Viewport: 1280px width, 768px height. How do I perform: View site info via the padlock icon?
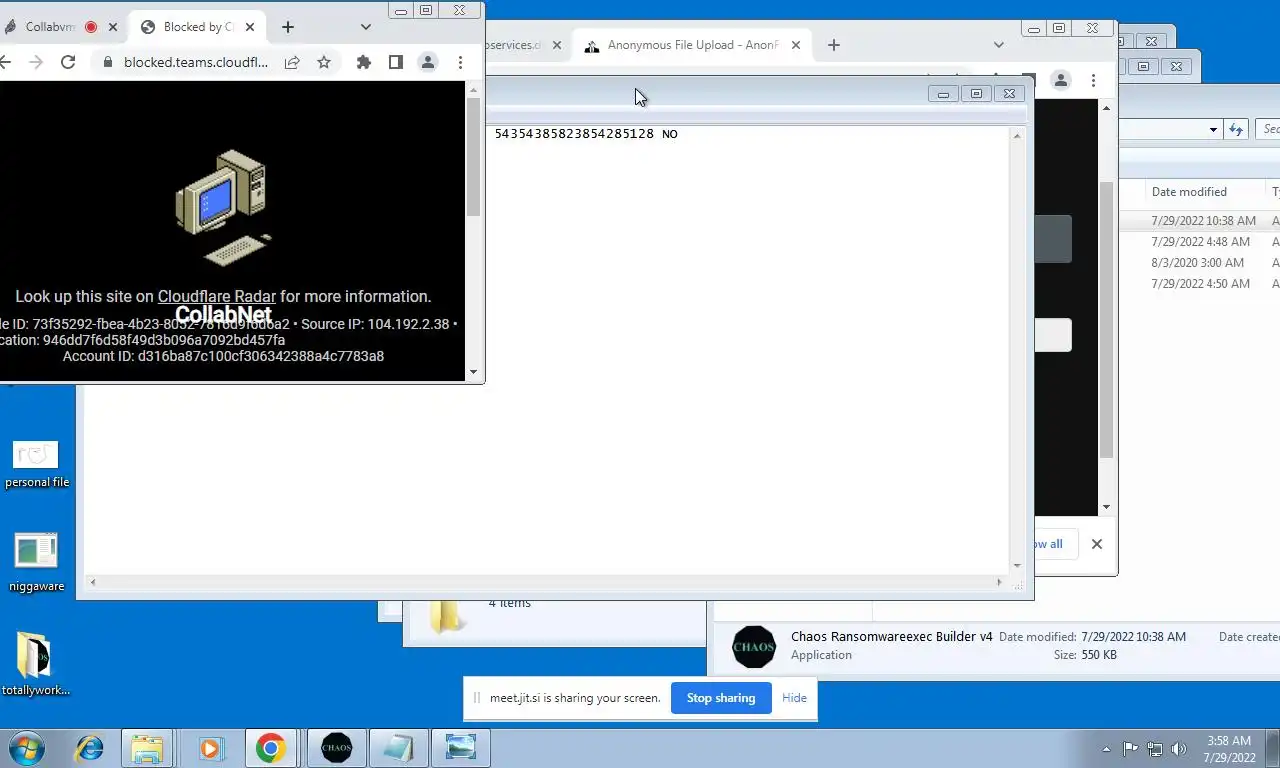108,62
